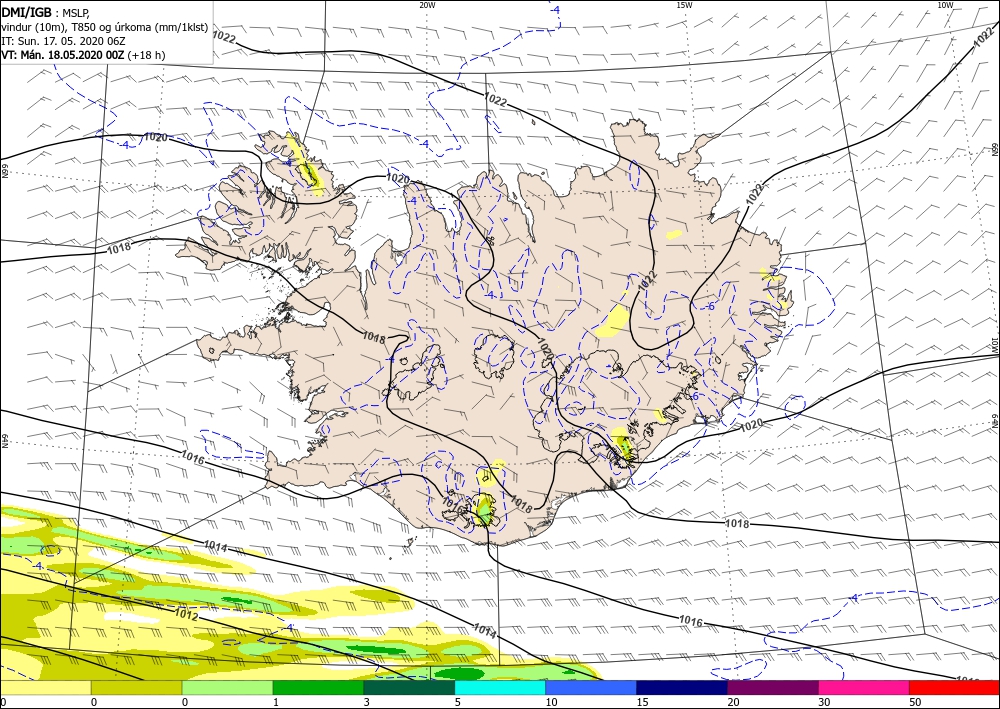Select the light green legend swatch
1000x709 pixels.
[227, 687]
